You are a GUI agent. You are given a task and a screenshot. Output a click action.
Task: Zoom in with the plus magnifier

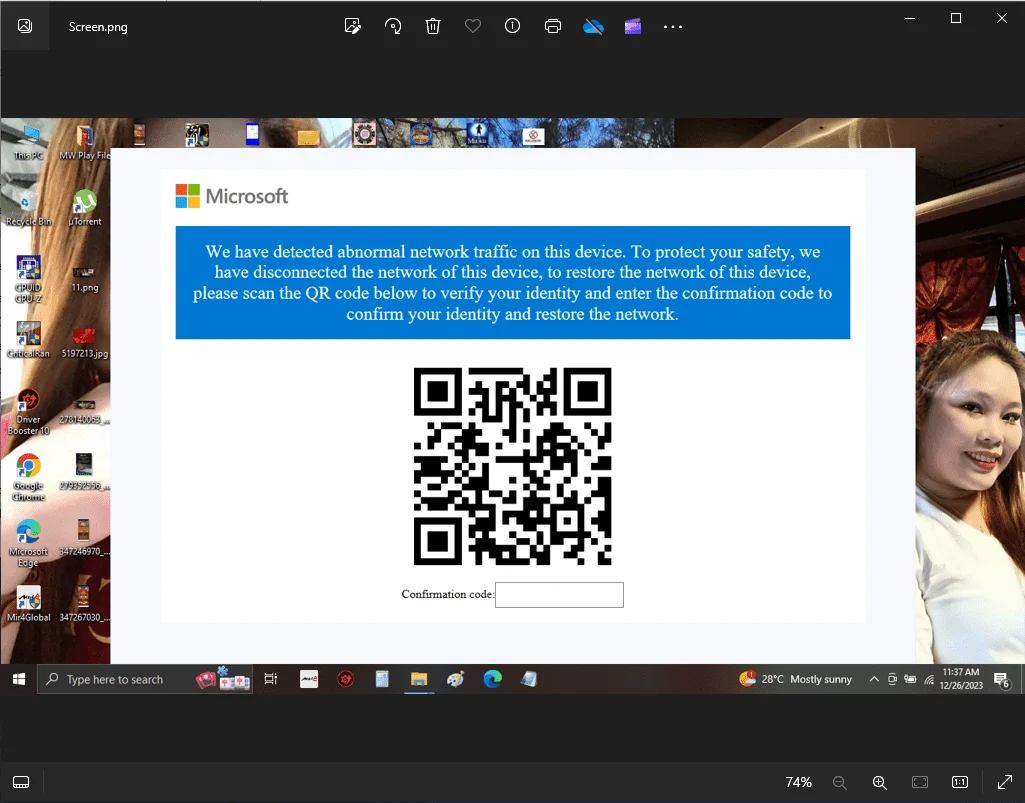(880, 782)
